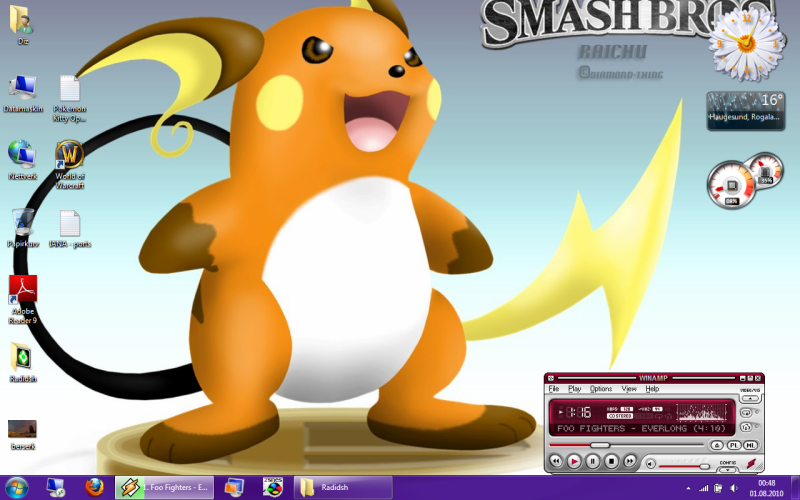Open Winamp Options menu
This screenshot has height=500, width=800.
click(x=601, y=389)
